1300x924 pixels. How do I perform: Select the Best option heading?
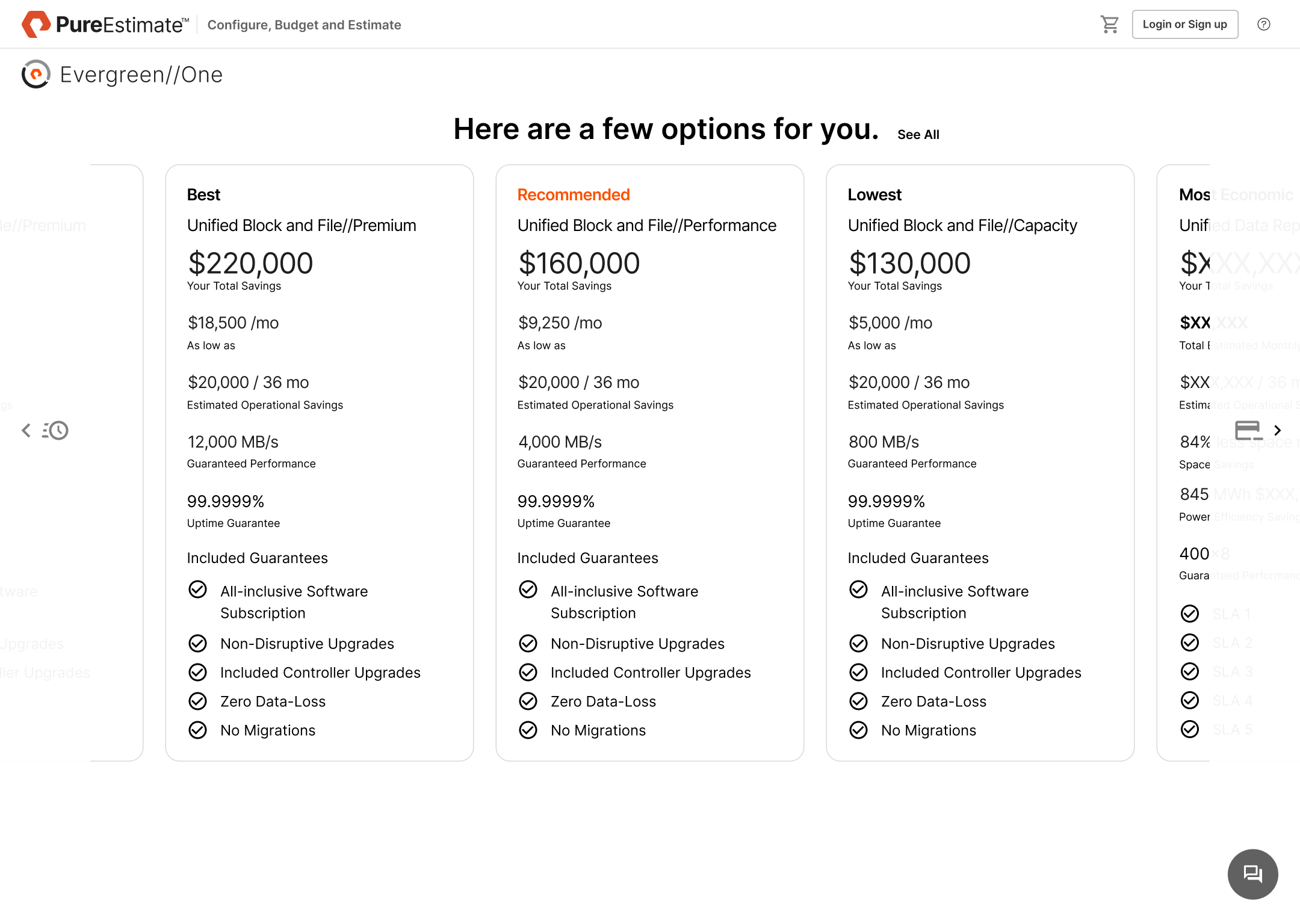(203, 195)
